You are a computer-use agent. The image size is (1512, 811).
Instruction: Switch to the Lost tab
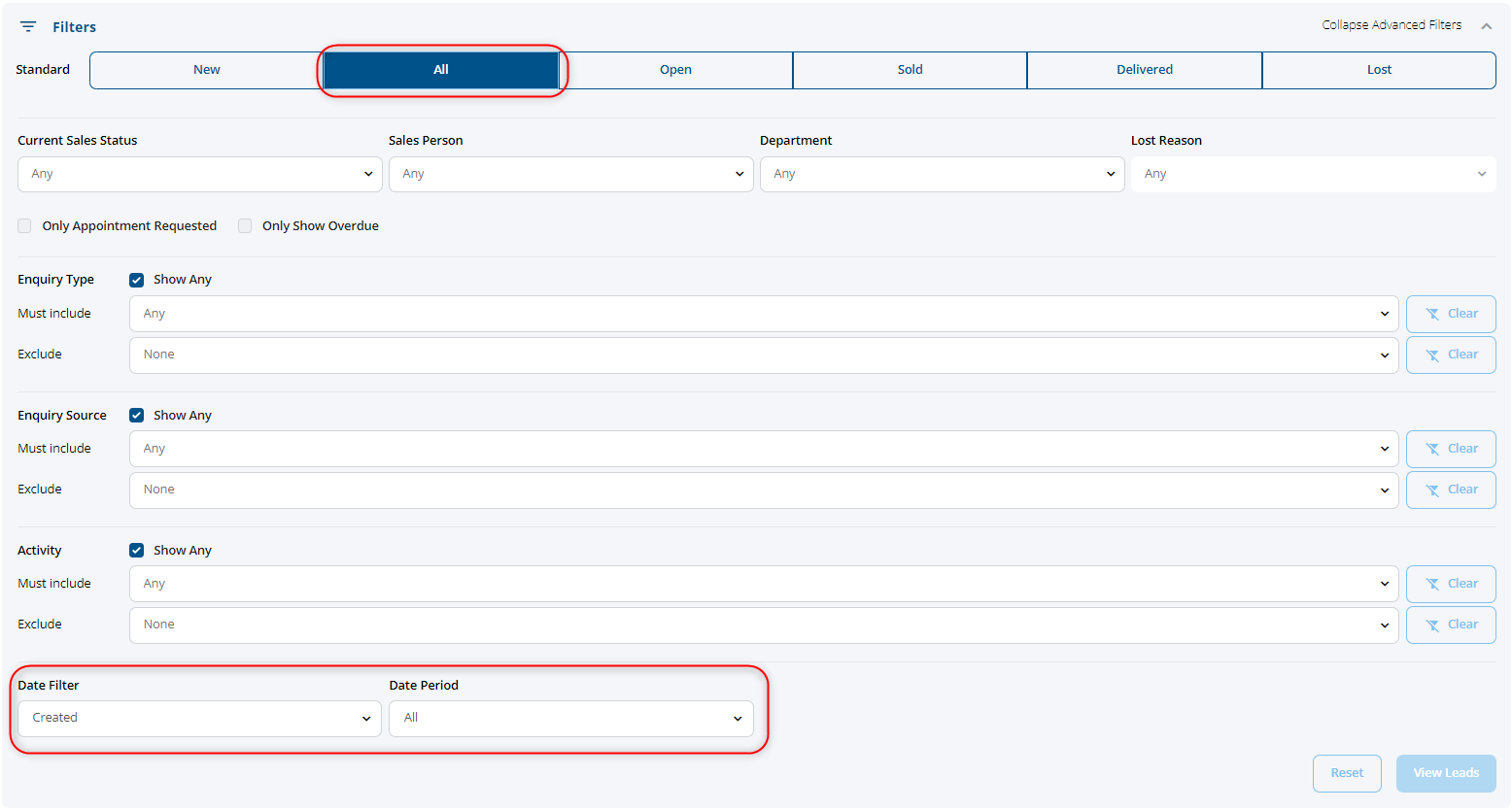point(1379,70)
